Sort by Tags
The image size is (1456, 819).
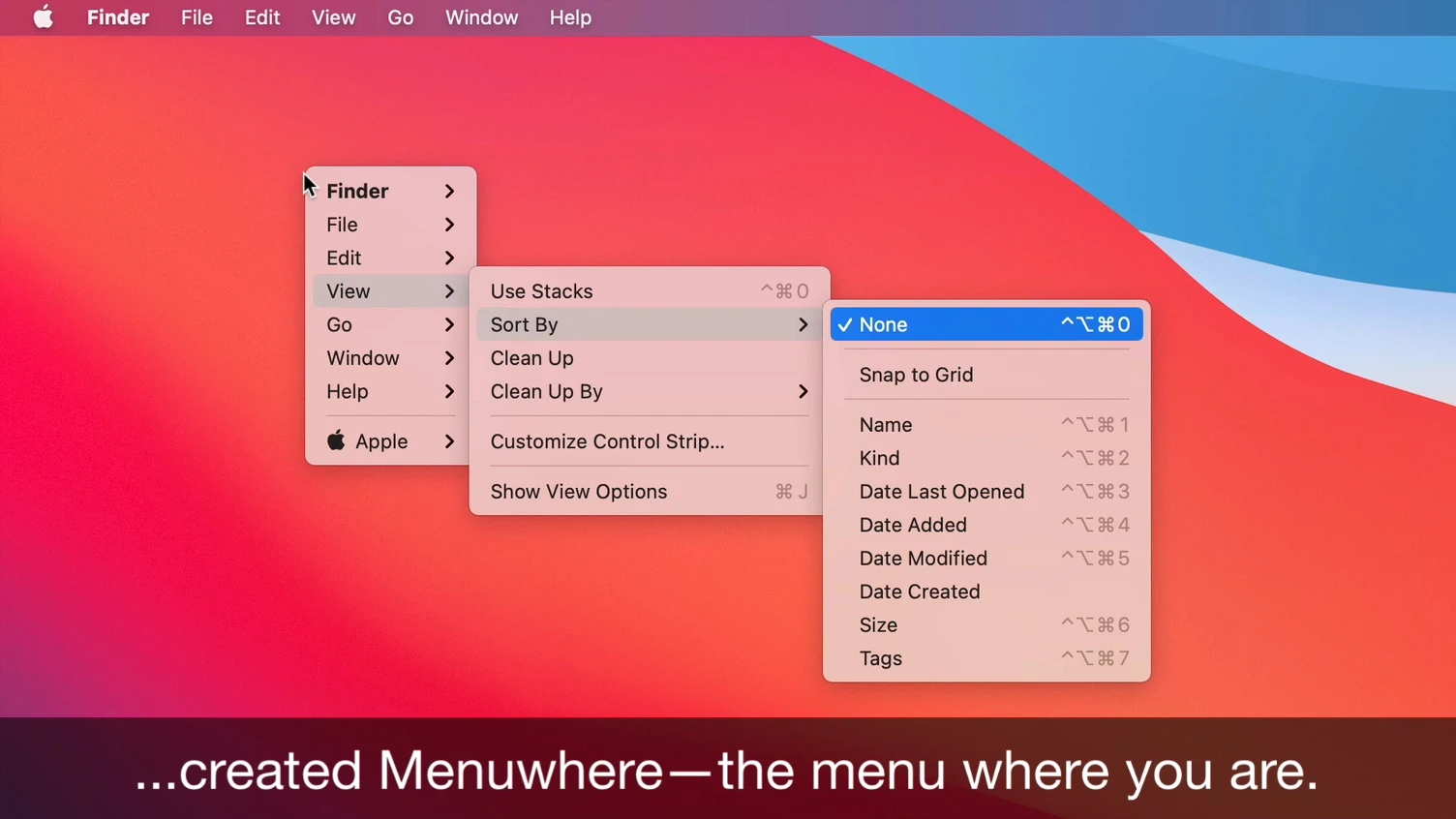[x=880, y=659]
